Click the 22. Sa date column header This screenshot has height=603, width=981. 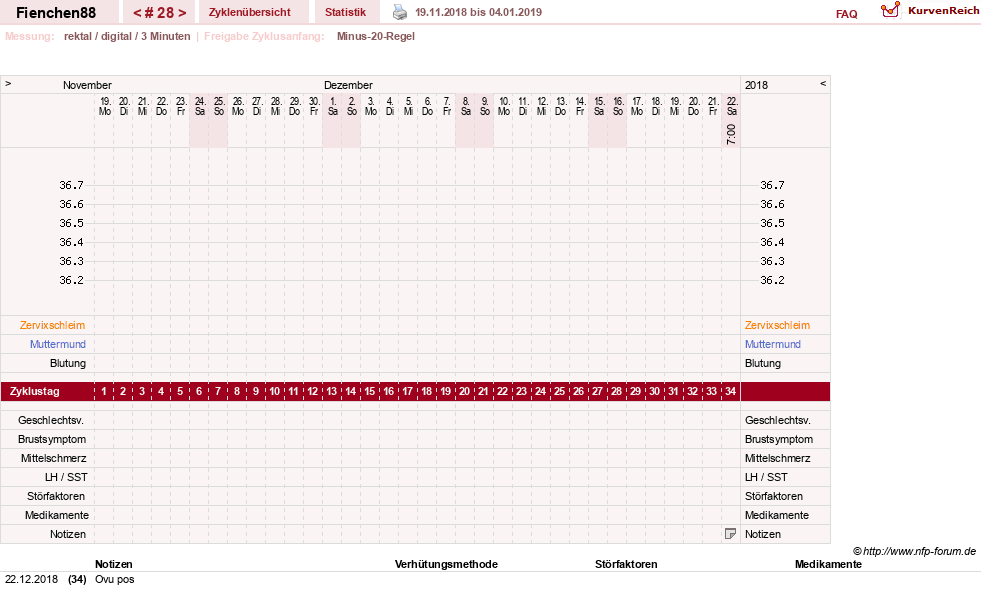pyautogui.click(x=731, y=106)
